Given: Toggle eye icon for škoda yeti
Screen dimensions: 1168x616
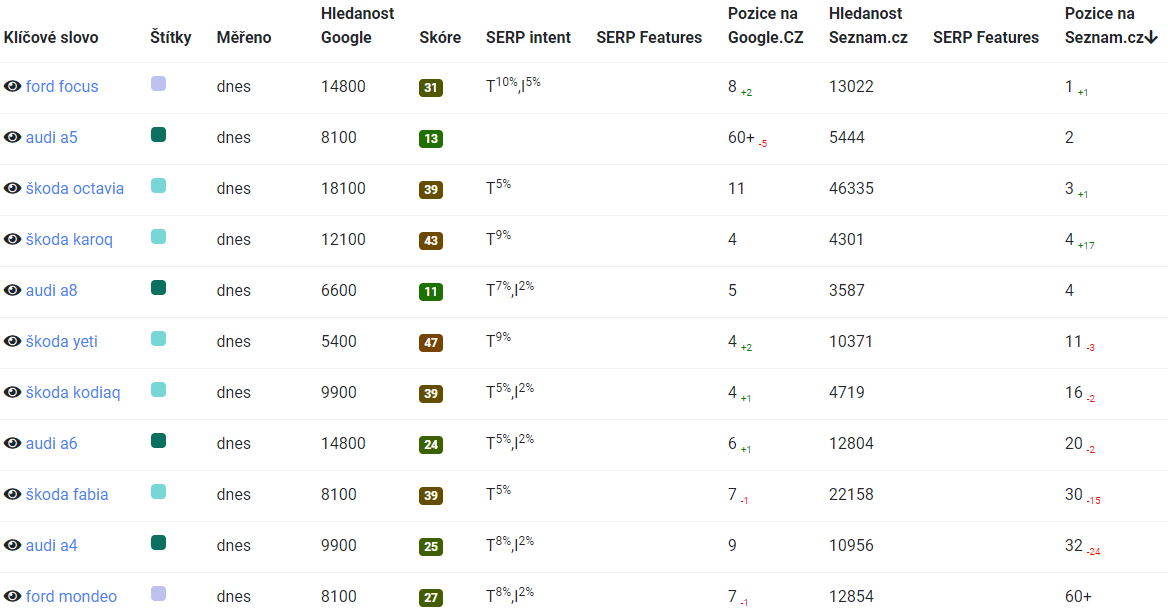Looking at the screenshot, I should click(x=12, y=341).
